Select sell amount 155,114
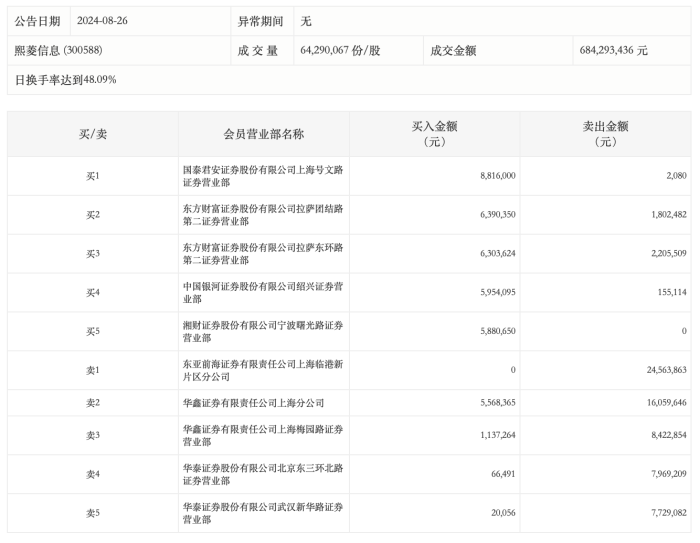The height and width of the screenshot is (543, 700). 672,292
